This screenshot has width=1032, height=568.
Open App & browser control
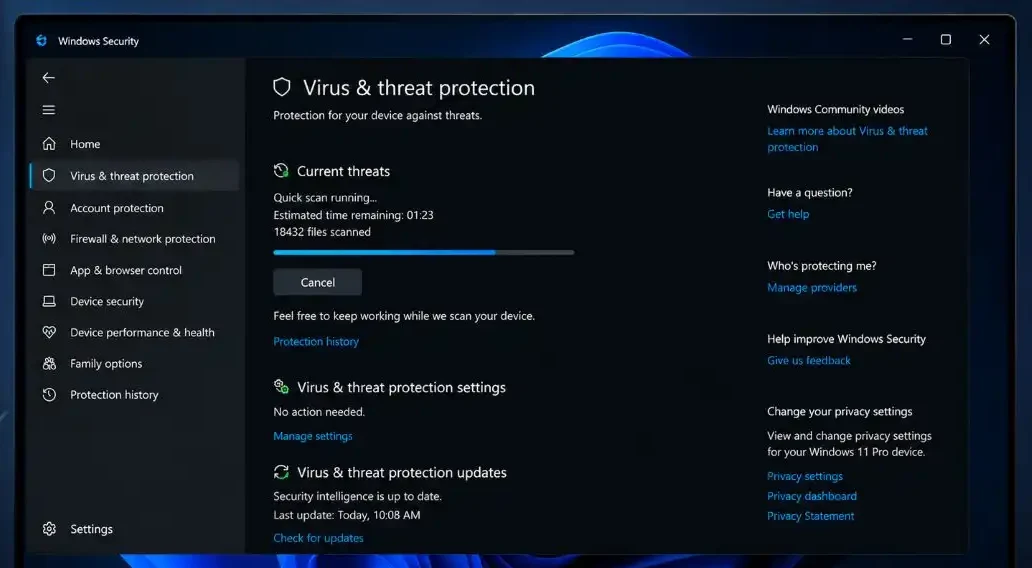[x=135, y=270]
